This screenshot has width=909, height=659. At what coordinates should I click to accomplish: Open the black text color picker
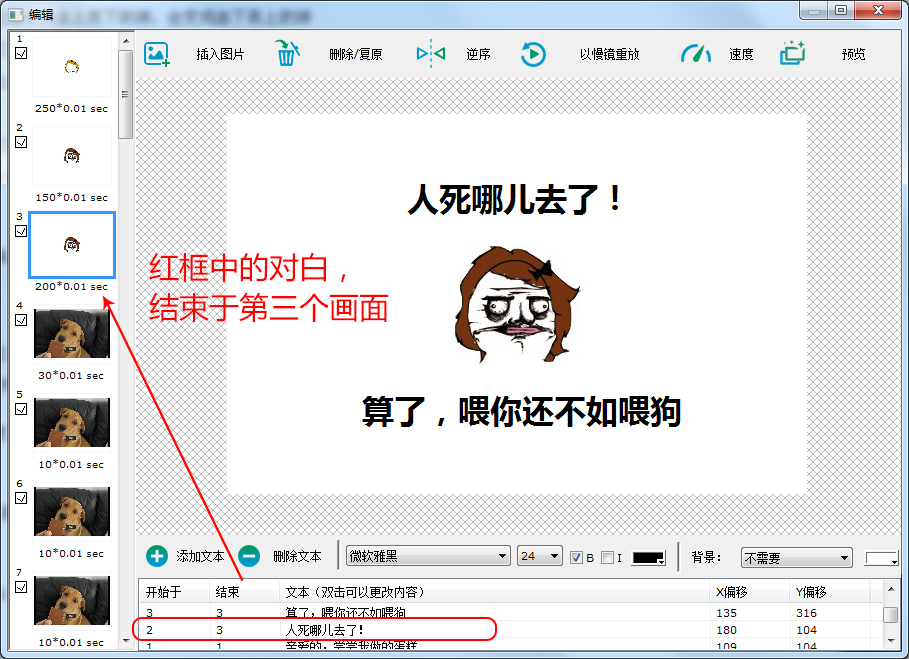(648, 558)
